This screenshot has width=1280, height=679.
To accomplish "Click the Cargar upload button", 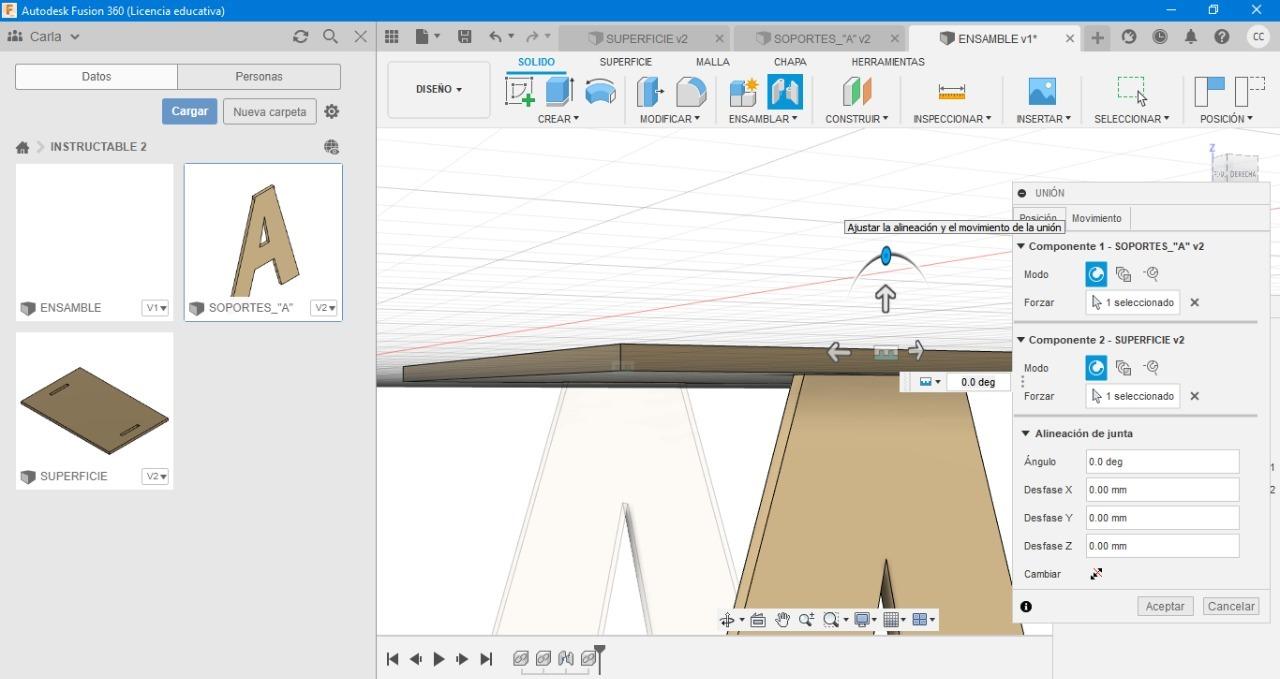I will point(189,111).
